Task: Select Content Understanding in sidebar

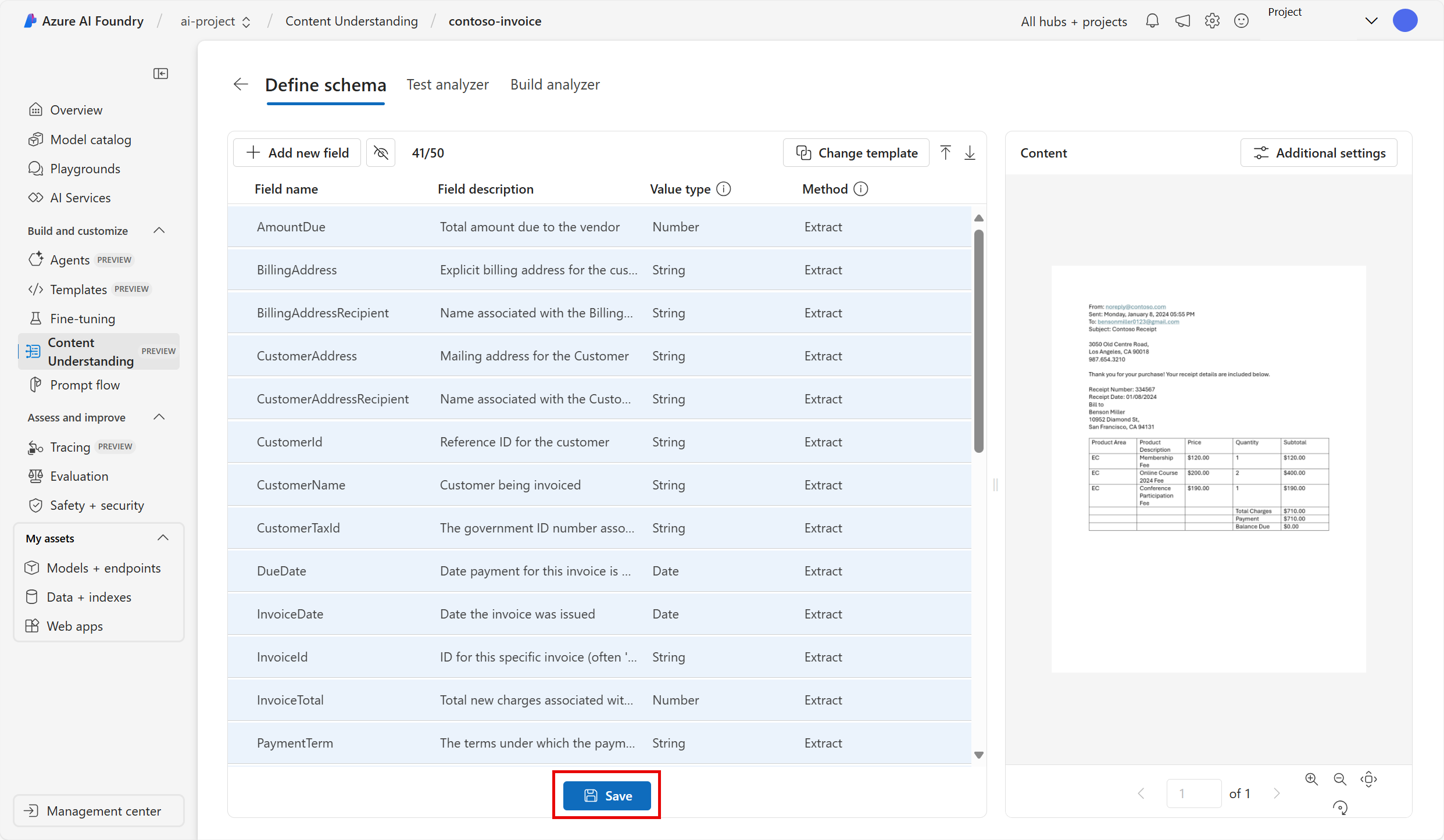Action: [99, 351]
